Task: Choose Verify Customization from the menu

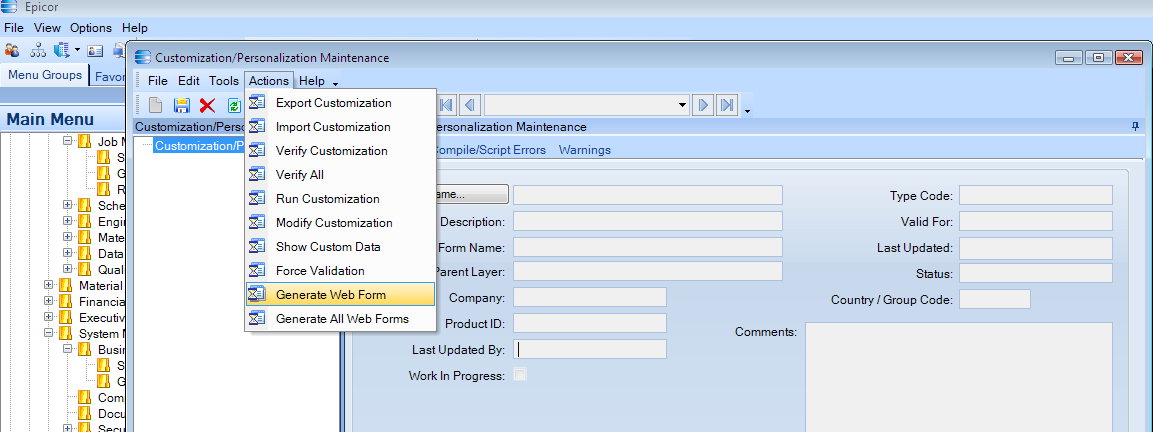Action: click(x=340, y=150)
